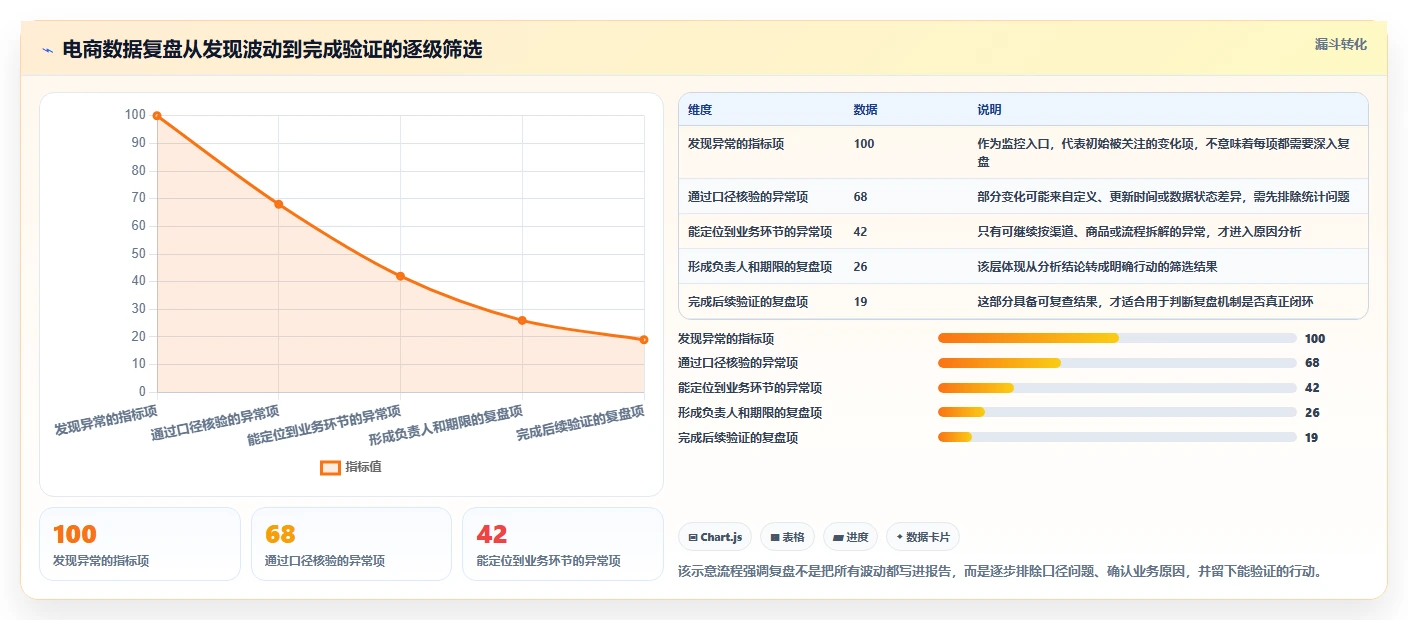Click the 完成后续验证的复盘项 progress bar

(1117, 437)
